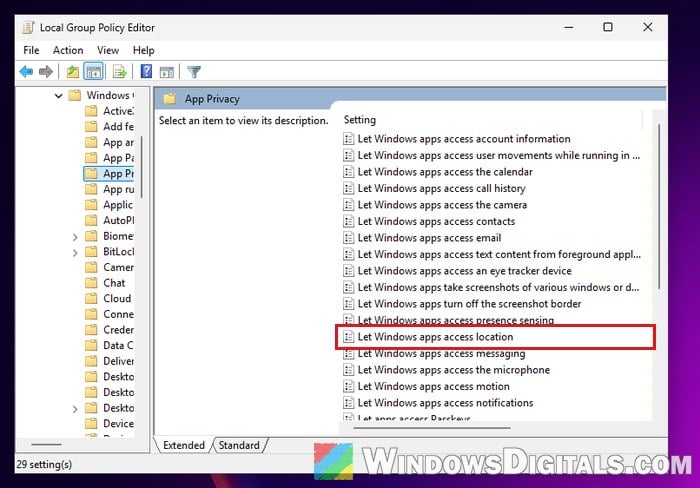This screenshot has width=700, height=488.
Task: Select 'Let Windows apps access email'
Action: coord(422,238)
